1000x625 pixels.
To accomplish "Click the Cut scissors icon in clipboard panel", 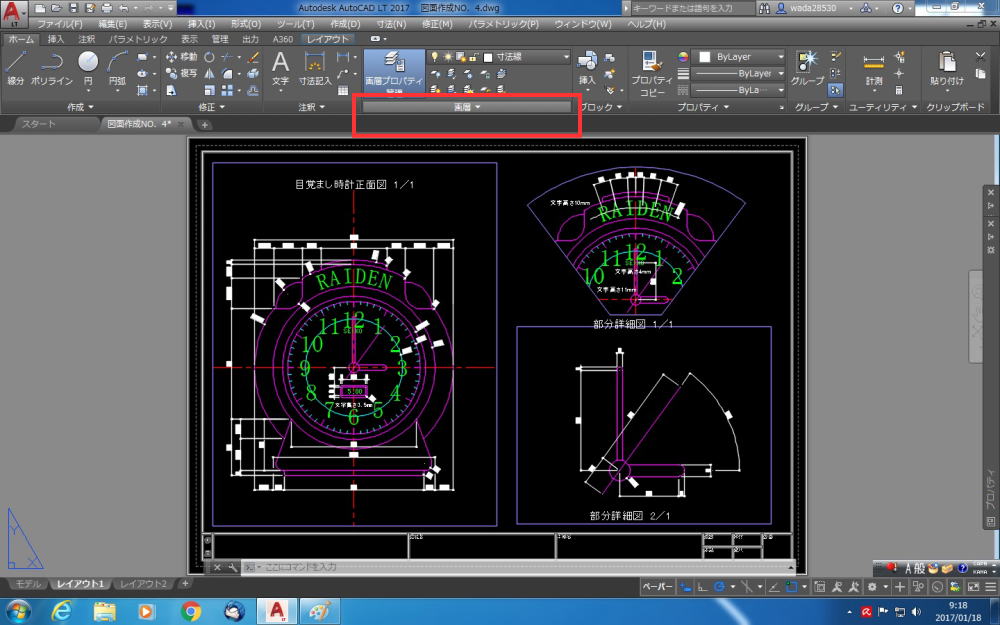I will coord(981,57).
